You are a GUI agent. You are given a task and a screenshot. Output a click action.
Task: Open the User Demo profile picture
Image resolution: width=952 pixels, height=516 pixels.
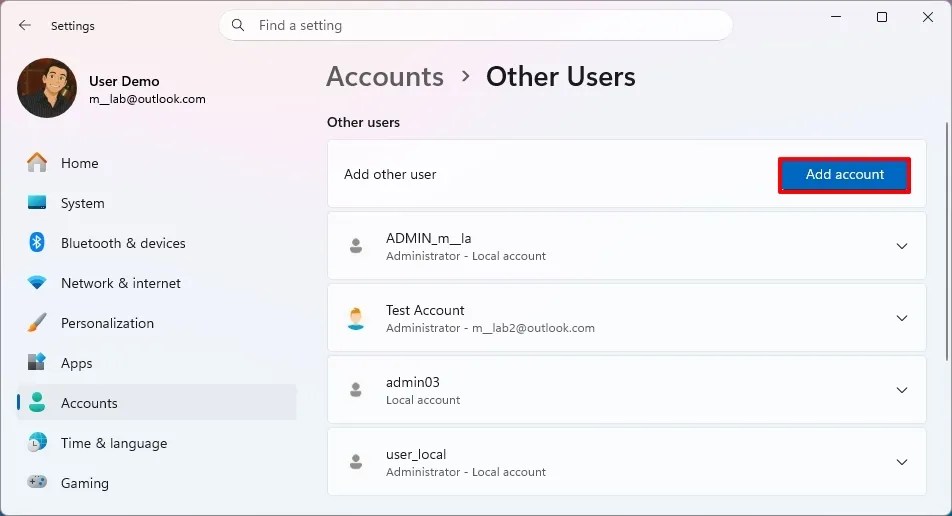[47, 88]
